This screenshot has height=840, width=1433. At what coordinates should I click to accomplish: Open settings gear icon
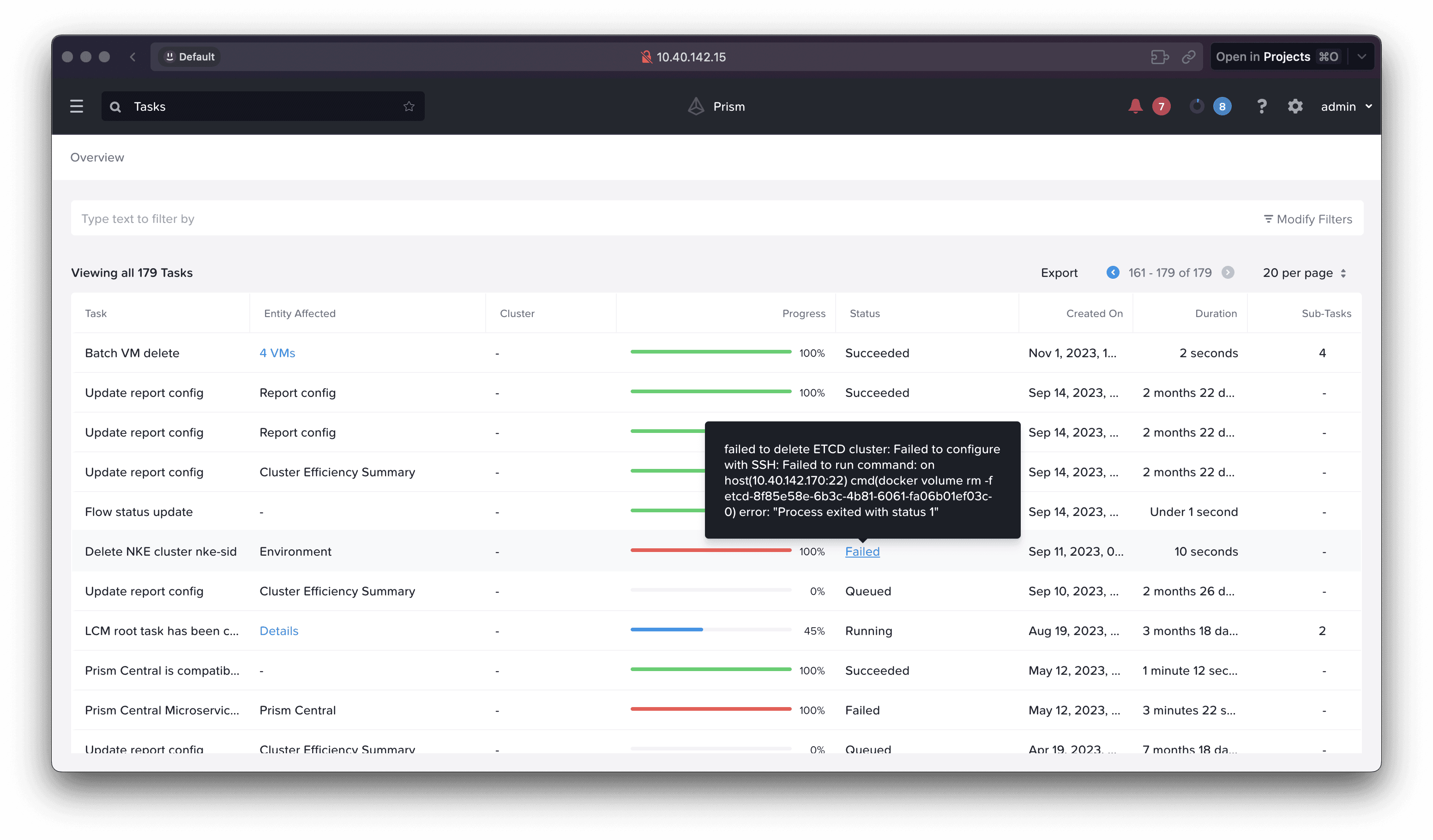coord(1295,106)
